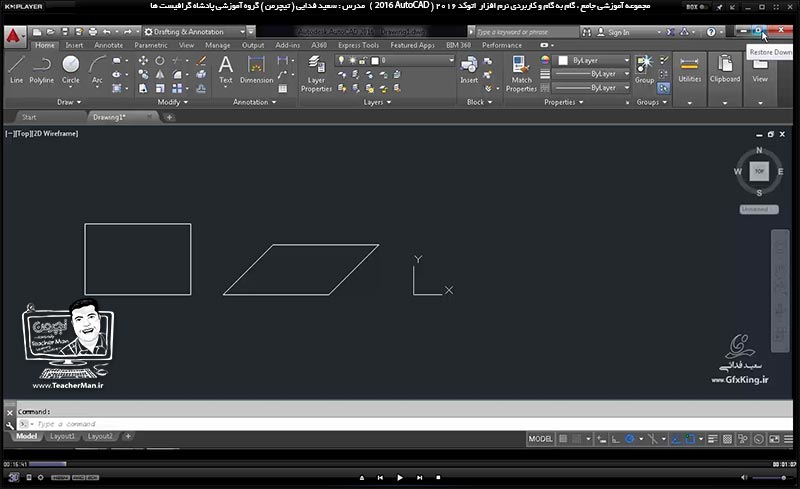Click the Plot print icon in quick access

pos(92,32)
